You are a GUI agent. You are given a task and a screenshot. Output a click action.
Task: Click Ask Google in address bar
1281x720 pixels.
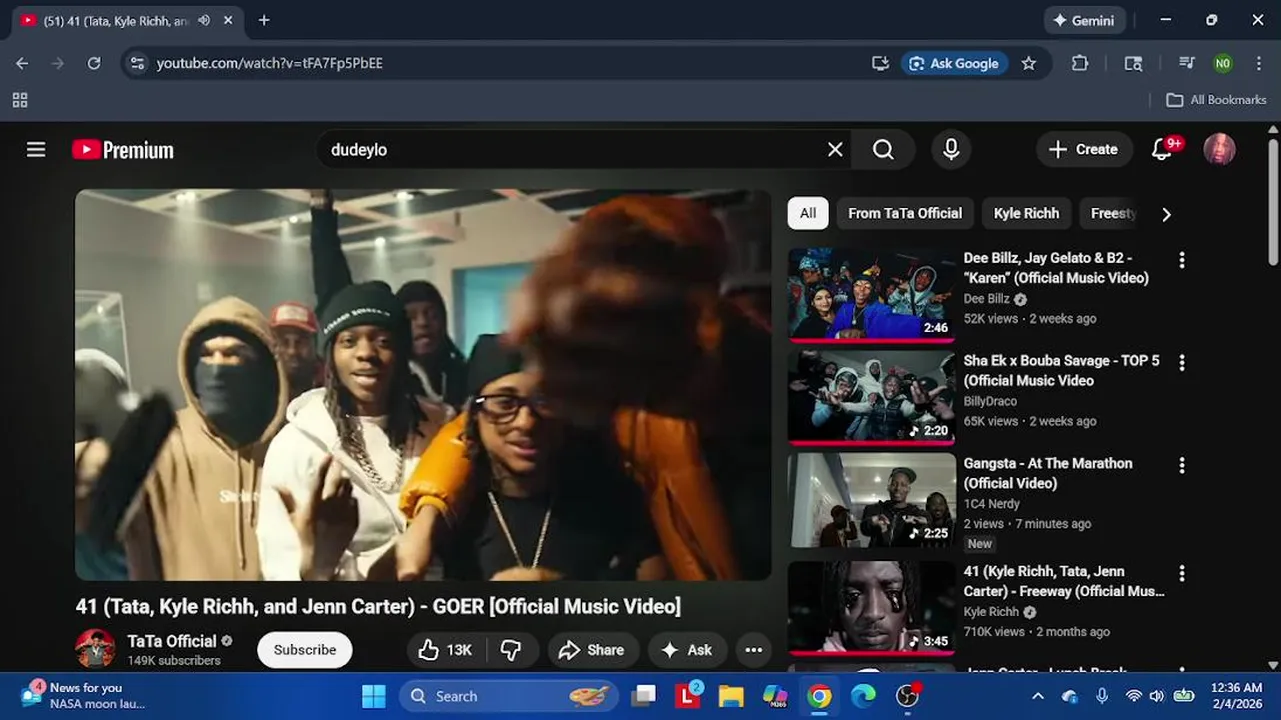point(954,63)
